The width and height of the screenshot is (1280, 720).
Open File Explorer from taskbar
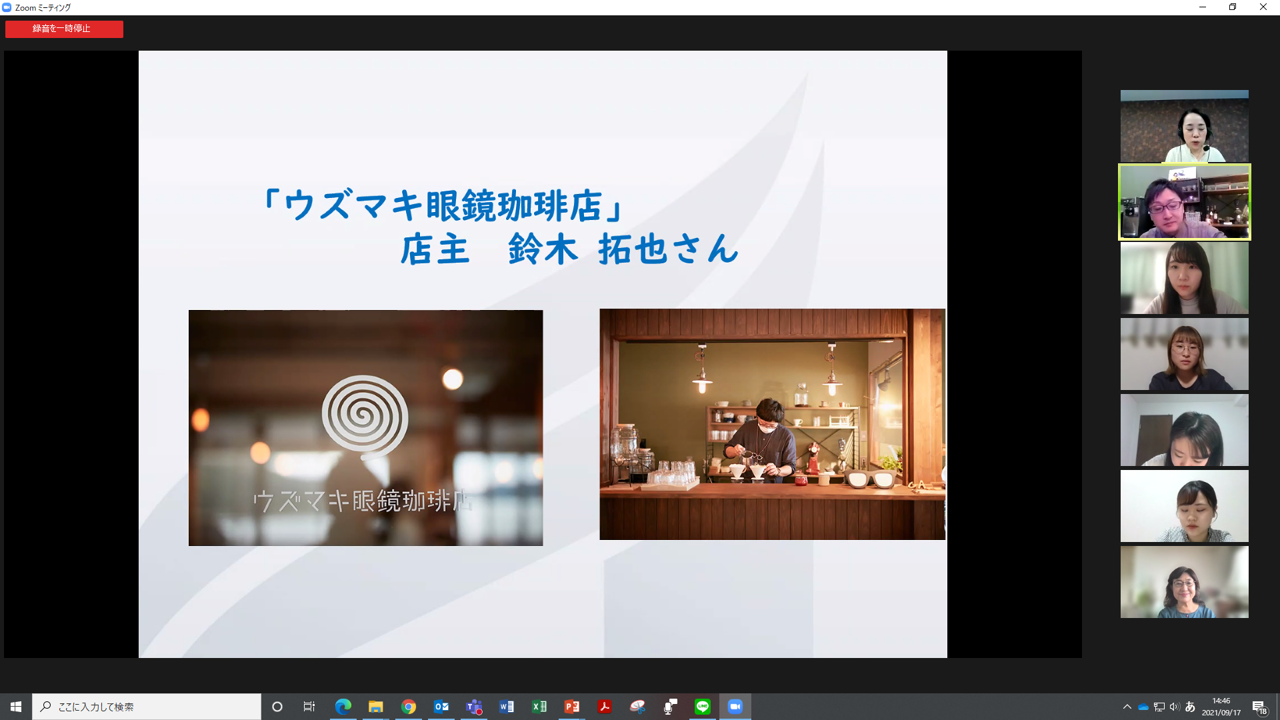click(376, 706)
